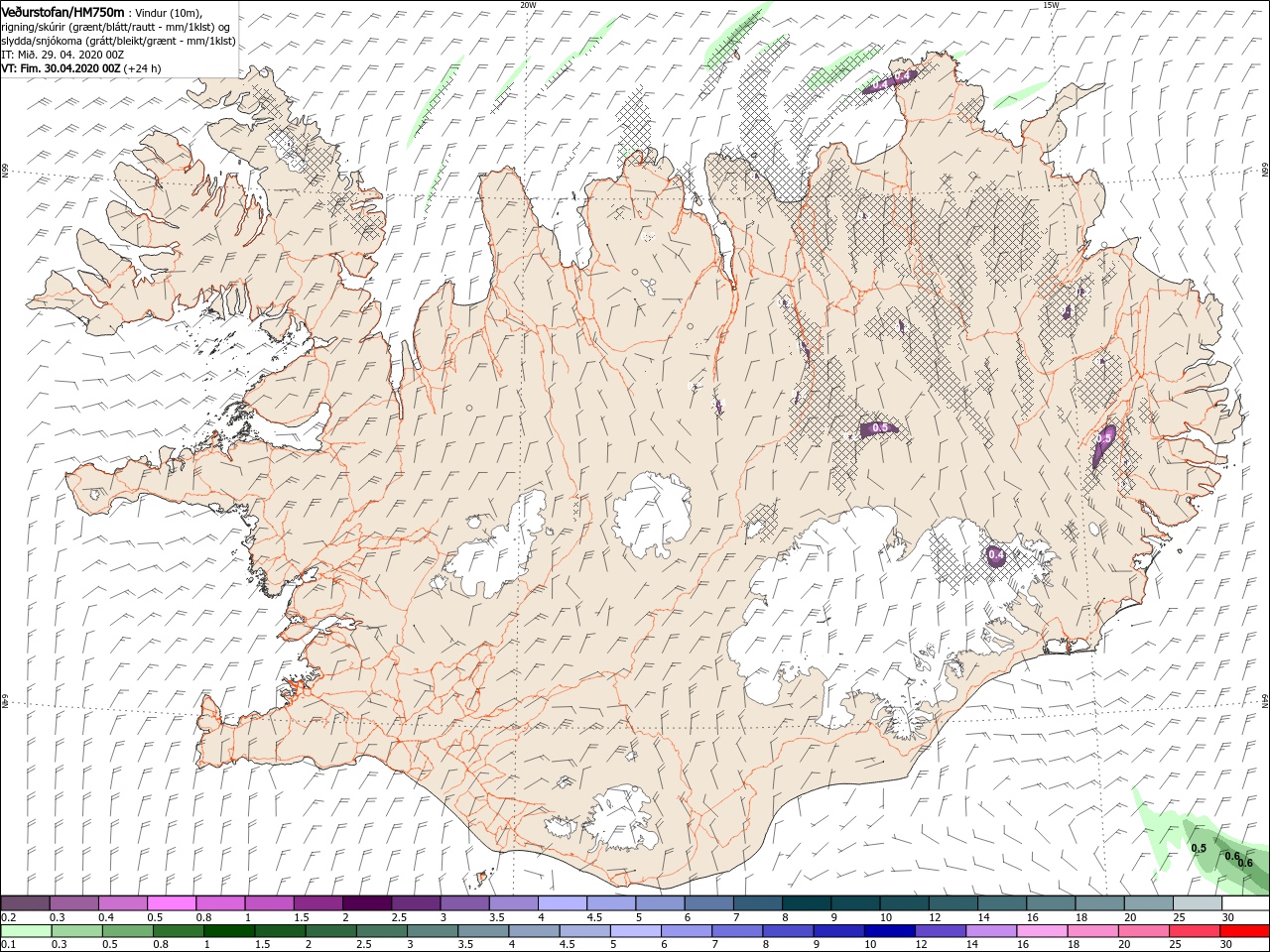The width and height of the screenshot is (1270, 952).
Task: Click the darkest purple swatch in snow legend
Action: (366, 903)
